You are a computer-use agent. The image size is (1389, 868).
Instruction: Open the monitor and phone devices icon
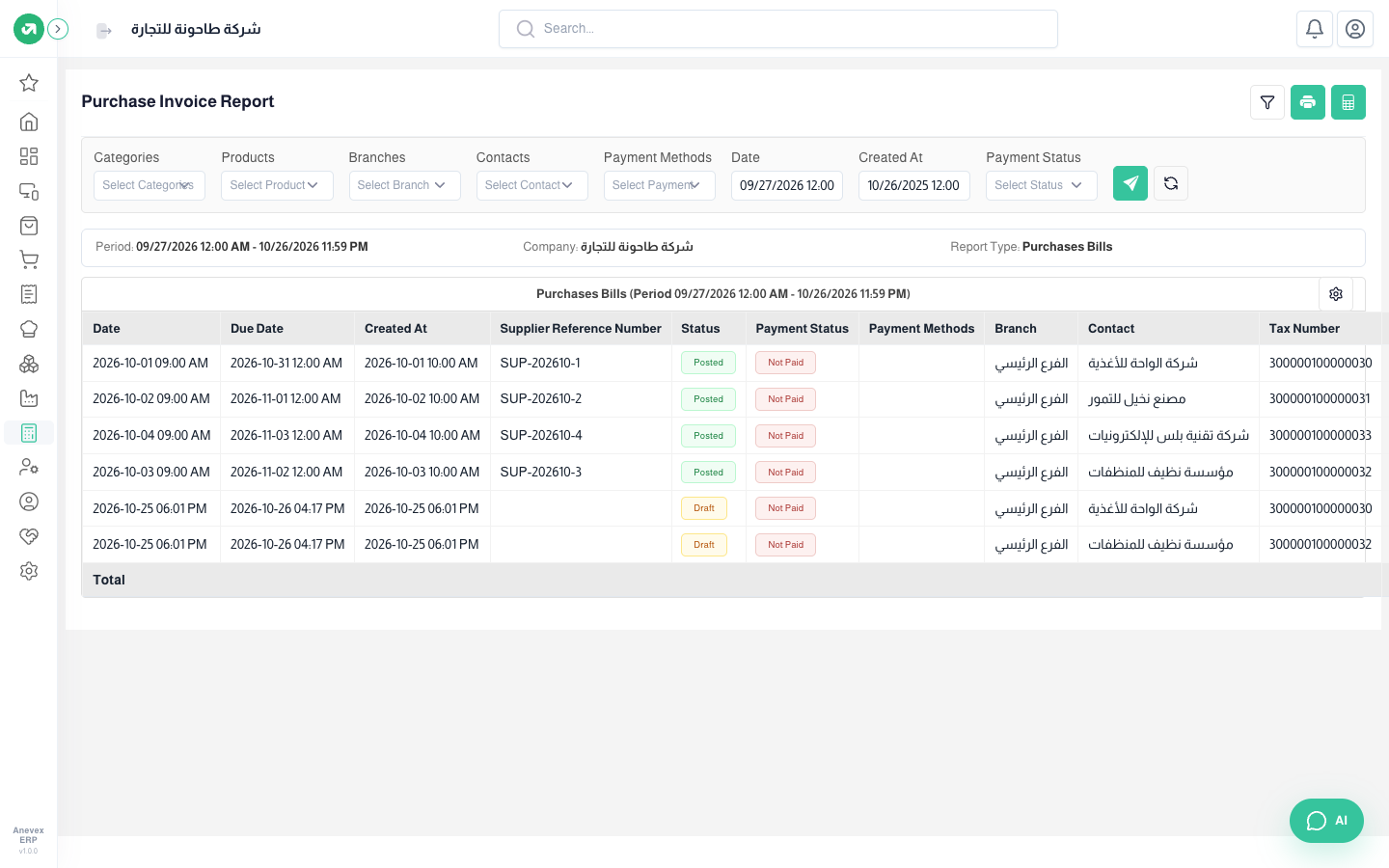29,191
